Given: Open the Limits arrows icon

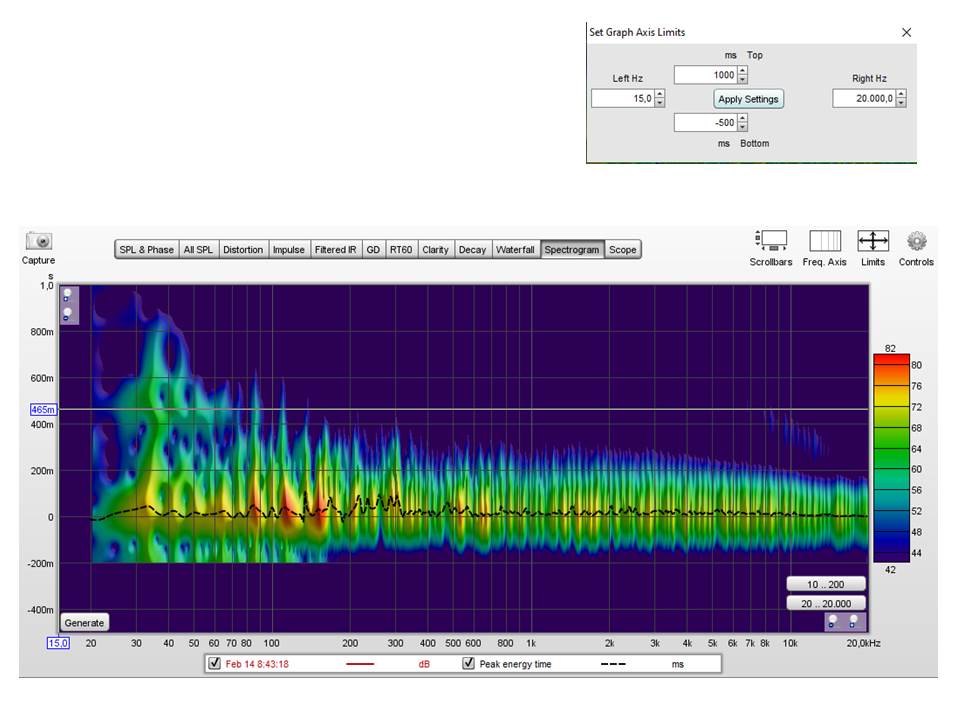Looking at the screenshot, I should tap(873, 241).
